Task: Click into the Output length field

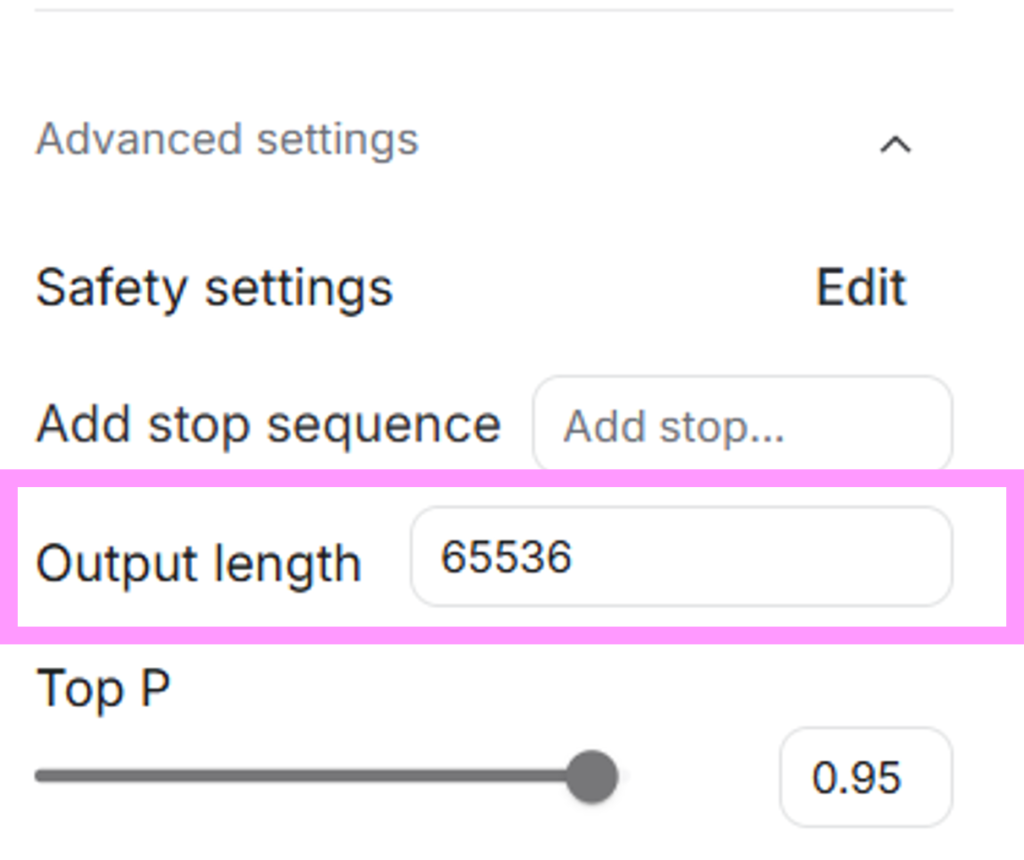Action: (x=680, y=557)
